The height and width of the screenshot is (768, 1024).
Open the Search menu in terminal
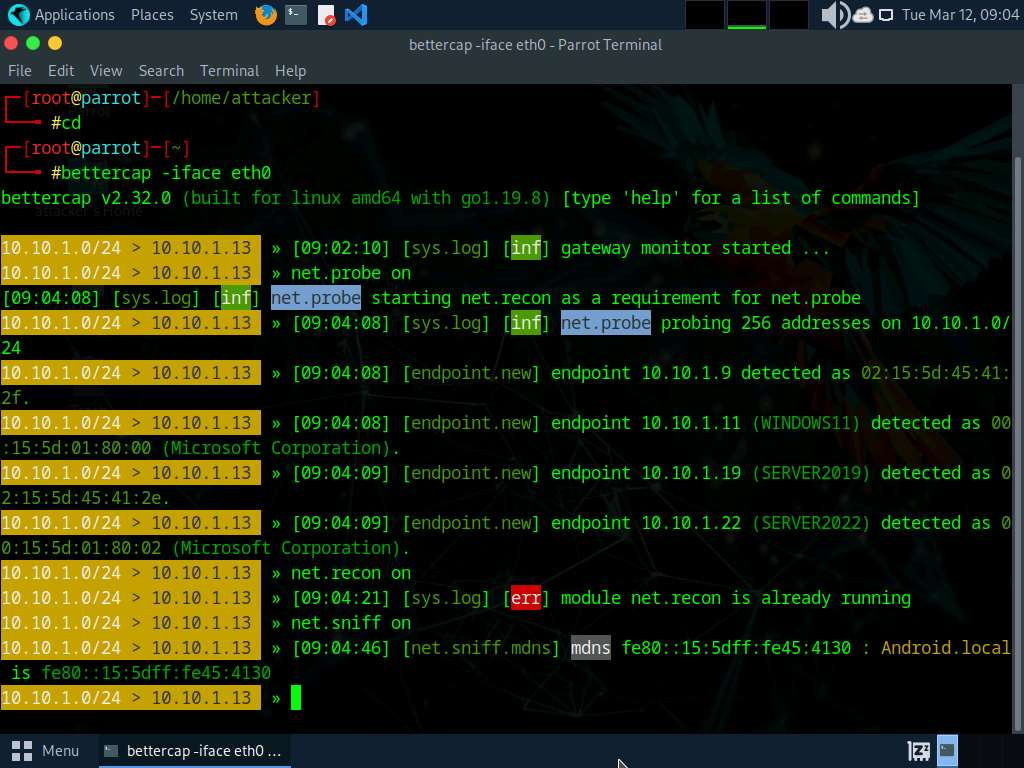tap(161, 71)
